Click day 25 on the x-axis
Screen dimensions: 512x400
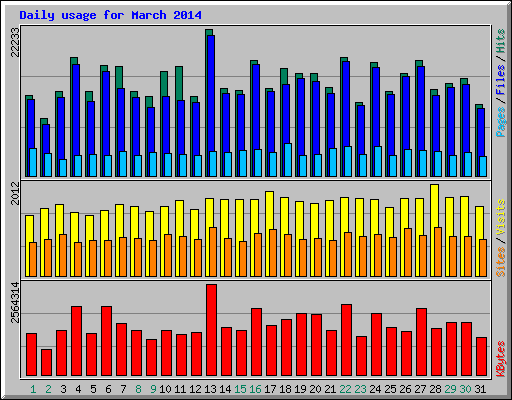pyautogui.click(x=390, y=389)
